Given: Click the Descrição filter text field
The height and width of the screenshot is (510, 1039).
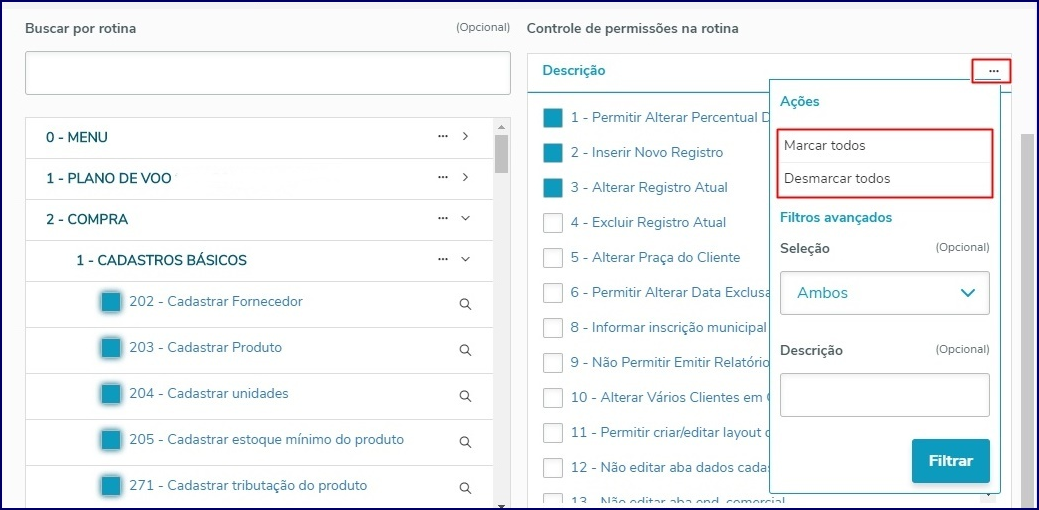Looking at the screenshot, I should pyautogui.click(x=885, y=395).
